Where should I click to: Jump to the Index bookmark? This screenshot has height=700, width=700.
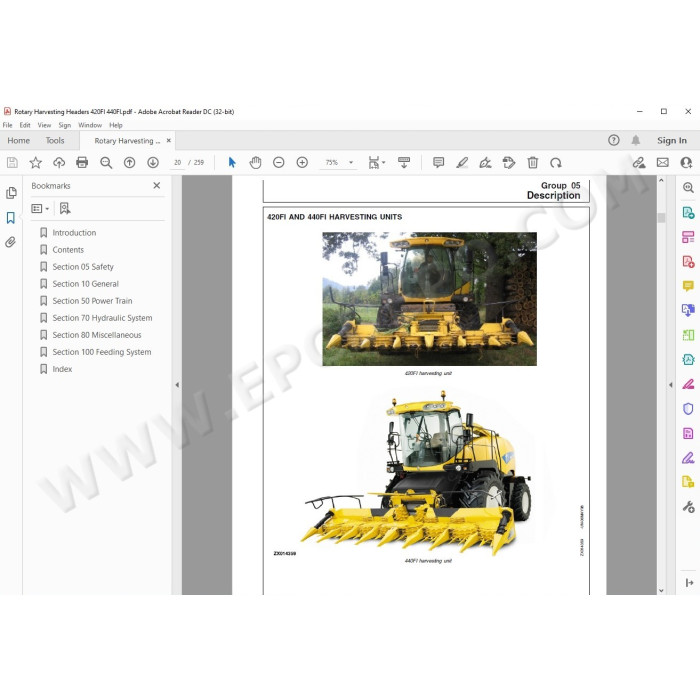(62, 369)
